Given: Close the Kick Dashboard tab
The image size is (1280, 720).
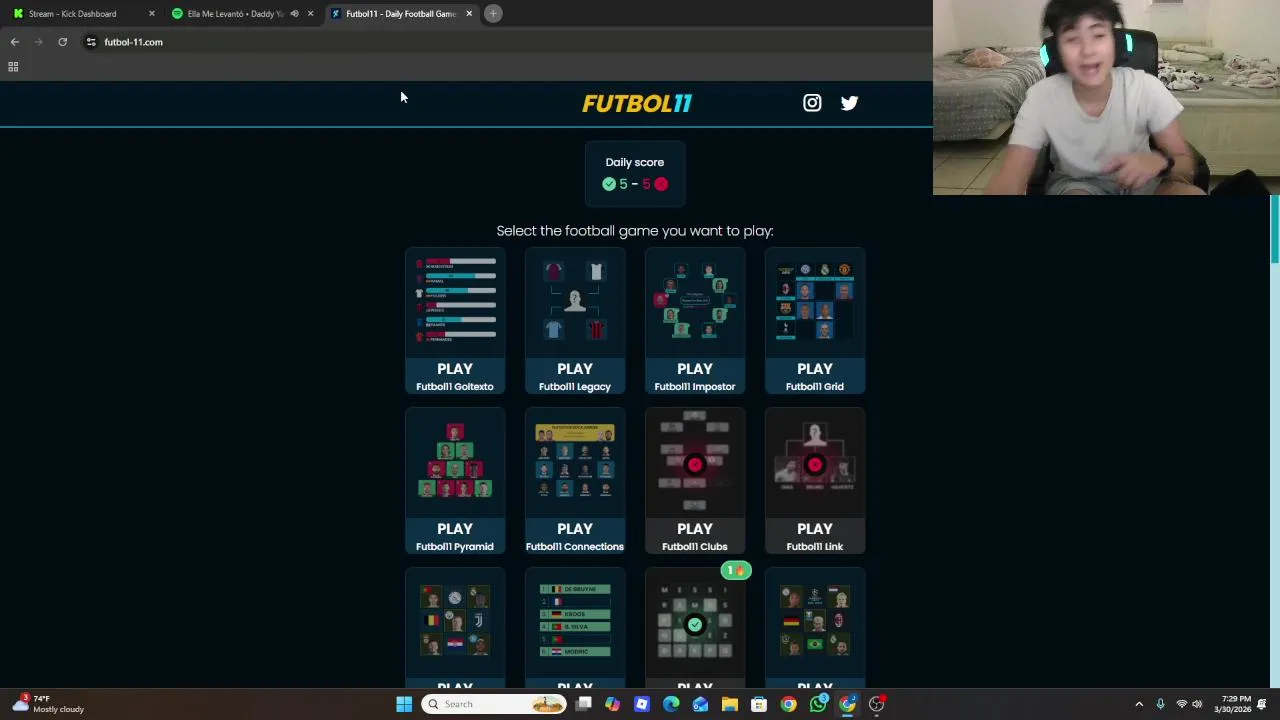Looking at the screenshot, I should [x=152, y=14].
